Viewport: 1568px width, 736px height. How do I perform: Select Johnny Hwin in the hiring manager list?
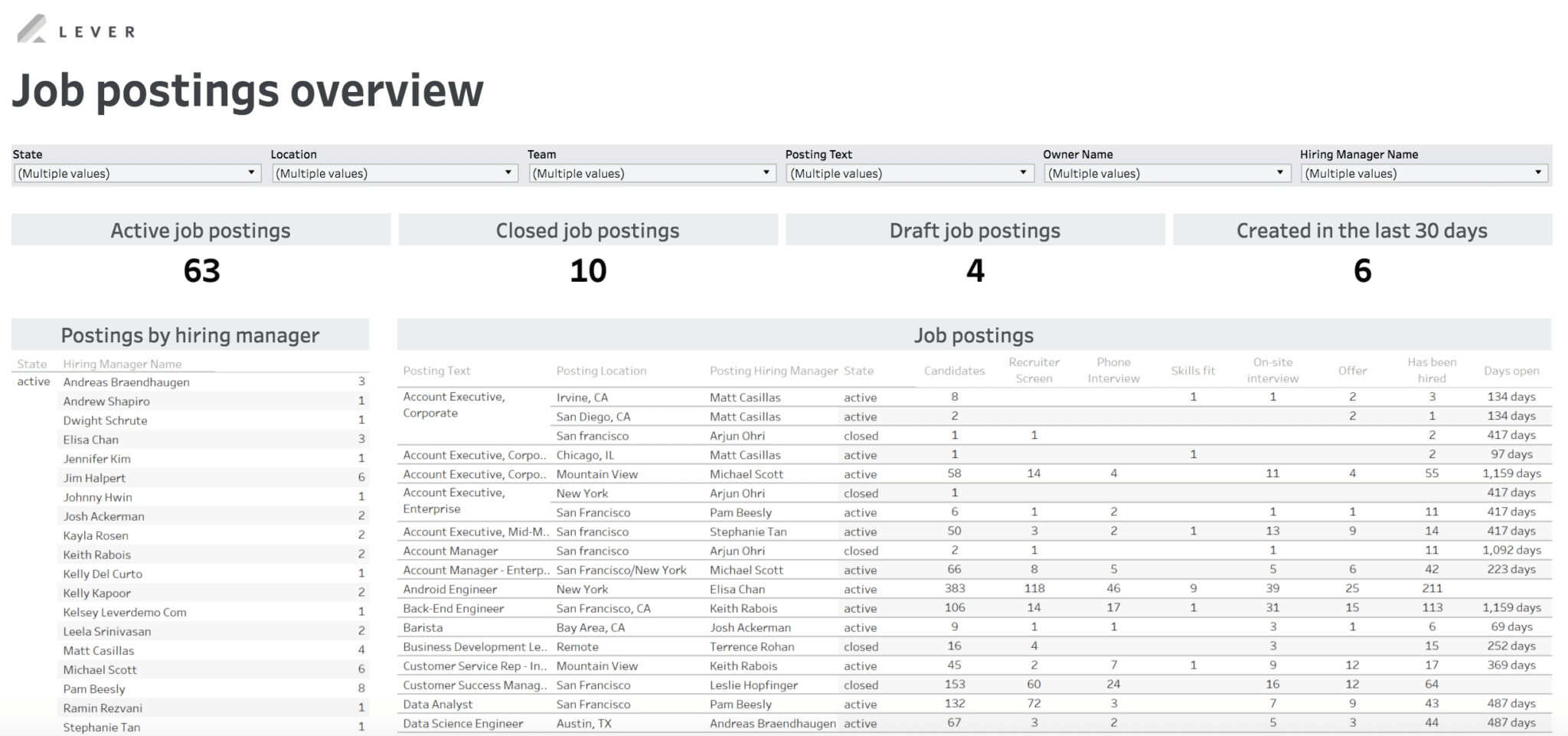[x=97, y=496]
